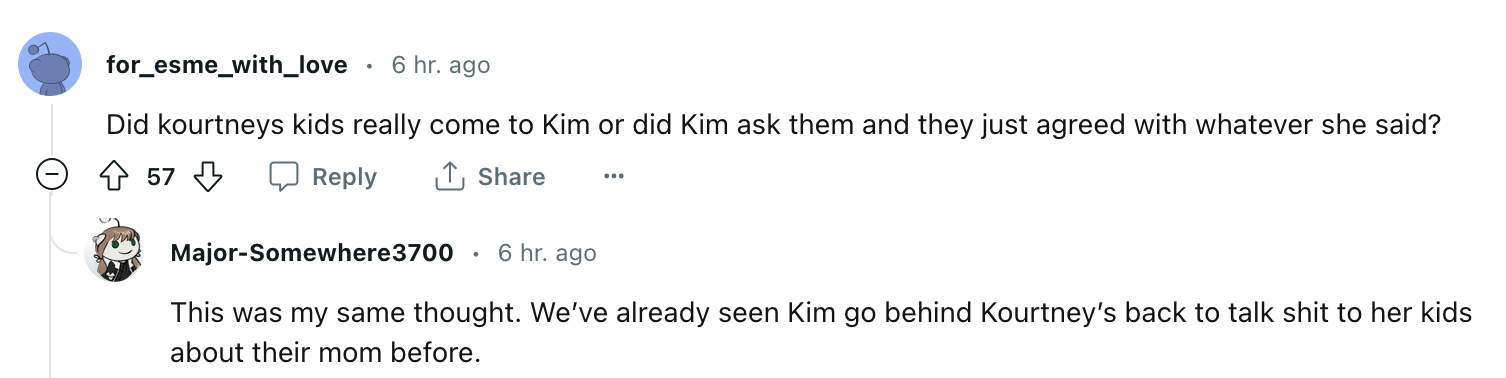Open the Major-Somewhere3700 username link
Image resolution: width=1506 pixels, height=378 pixels.
point(312,253)
